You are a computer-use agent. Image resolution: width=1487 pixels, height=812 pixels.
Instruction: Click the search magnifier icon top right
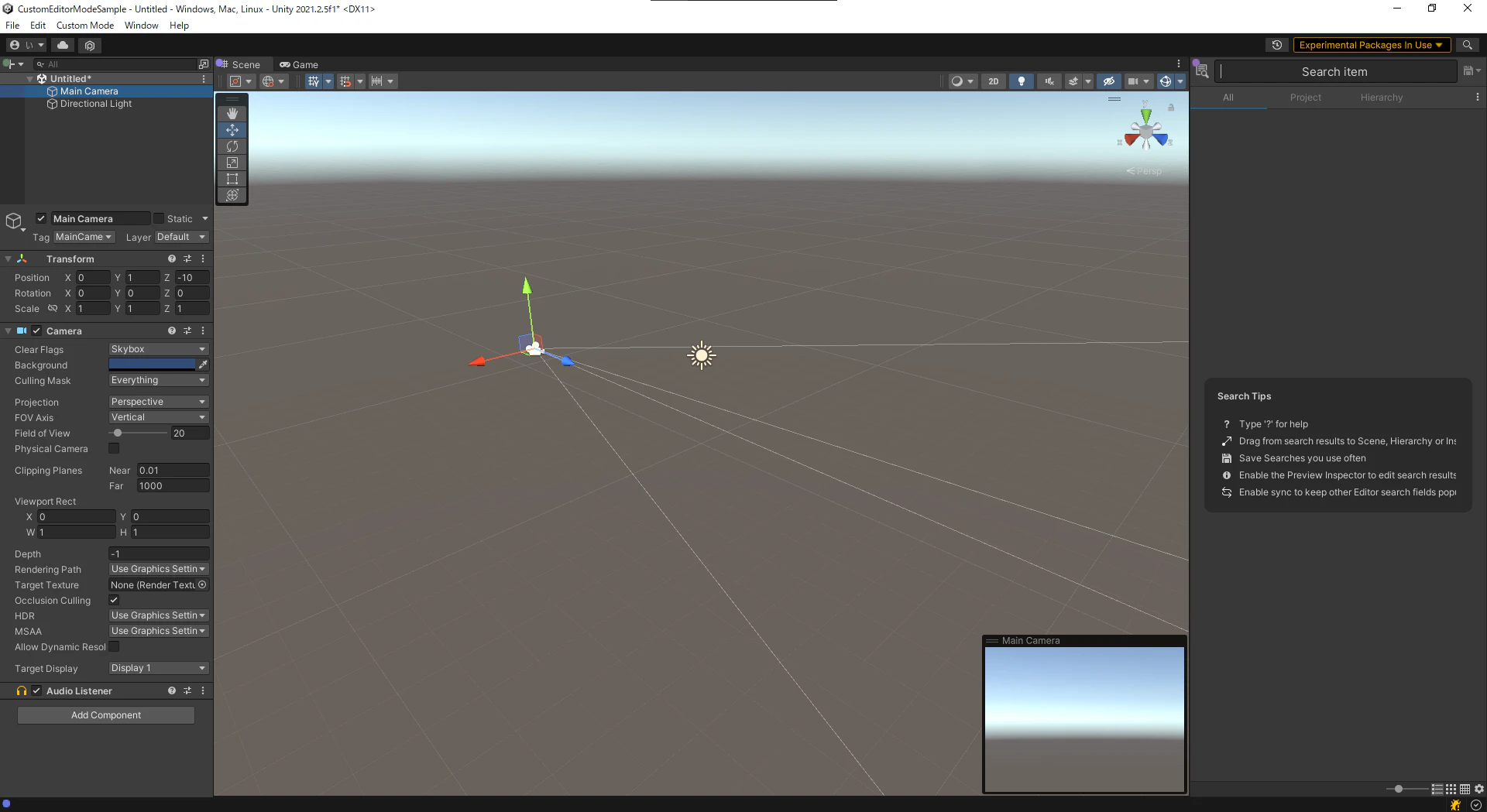coord(1467,45)
